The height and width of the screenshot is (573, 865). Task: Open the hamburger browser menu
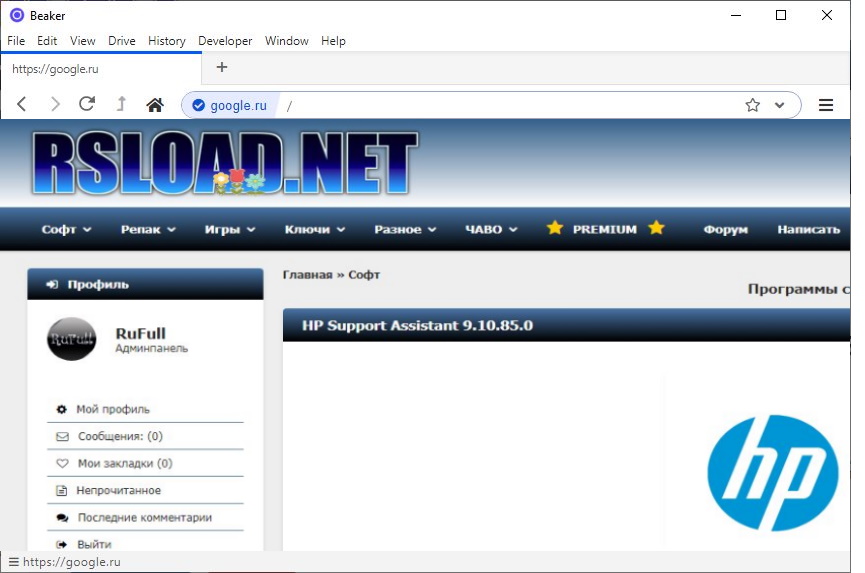coord(826,105)
